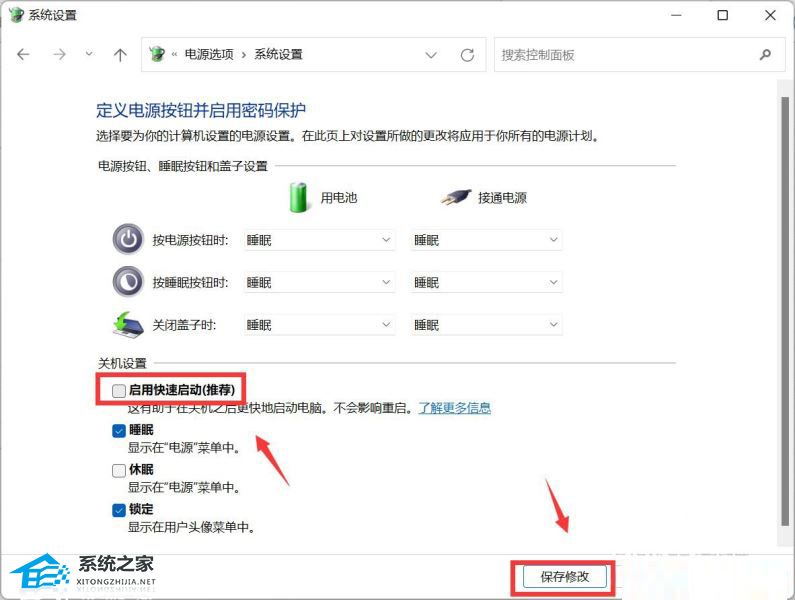The height and width of the screenshot is (600, 795).
Task: Open recent locations chevron in navigation bar
Action: point(89,54)
